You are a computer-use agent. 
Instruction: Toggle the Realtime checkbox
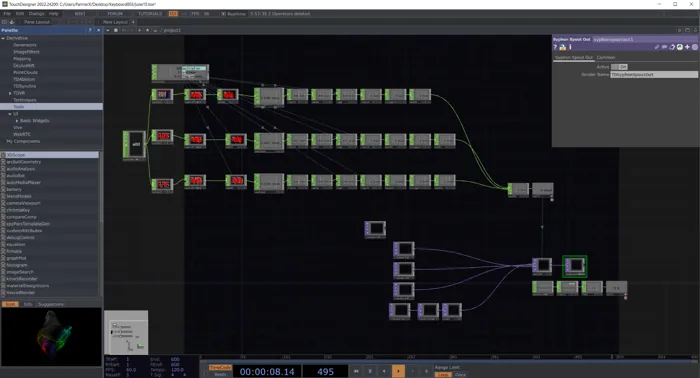click(x=224, y=14)
